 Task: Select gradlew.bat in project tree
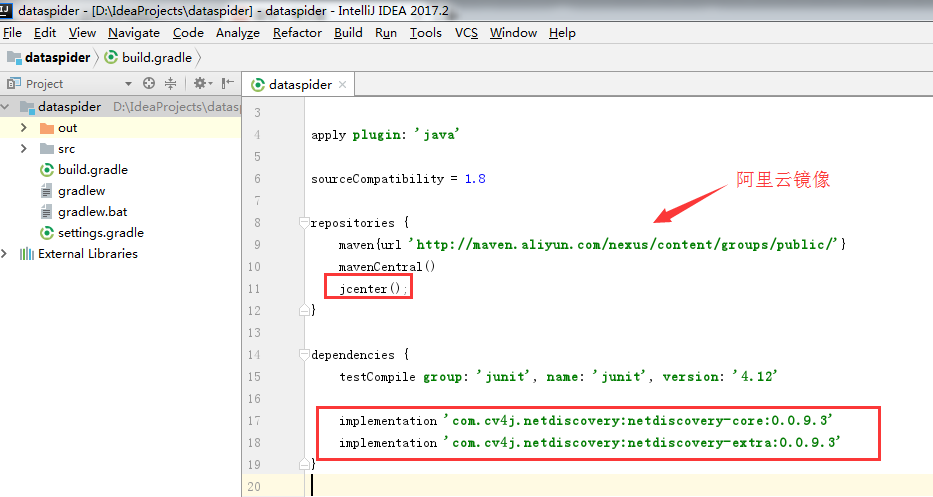tap(93, 212)
